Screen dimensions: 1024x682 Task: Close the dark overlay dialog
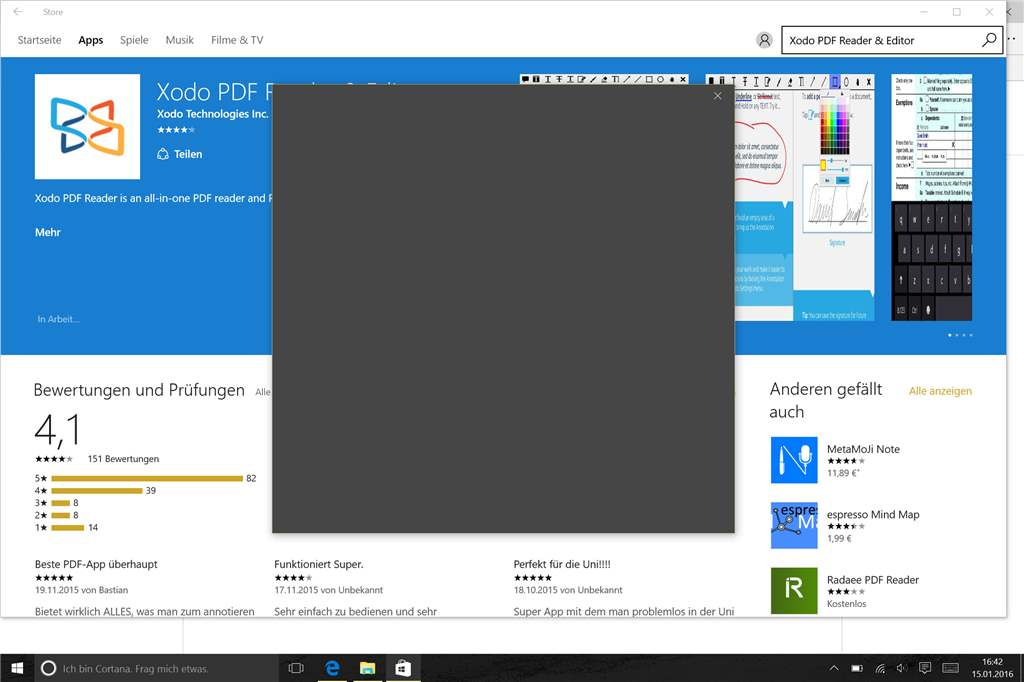718,95
